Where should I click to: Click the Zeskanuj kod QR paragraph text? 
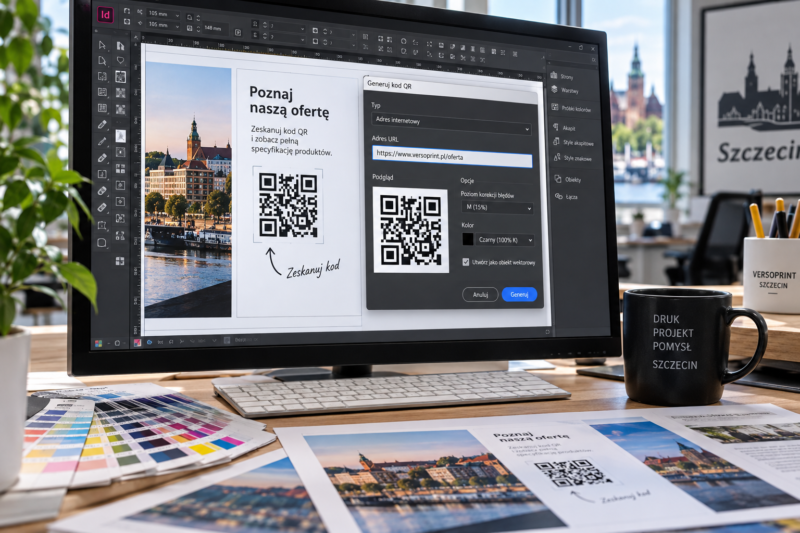click(x=291, y=141)
